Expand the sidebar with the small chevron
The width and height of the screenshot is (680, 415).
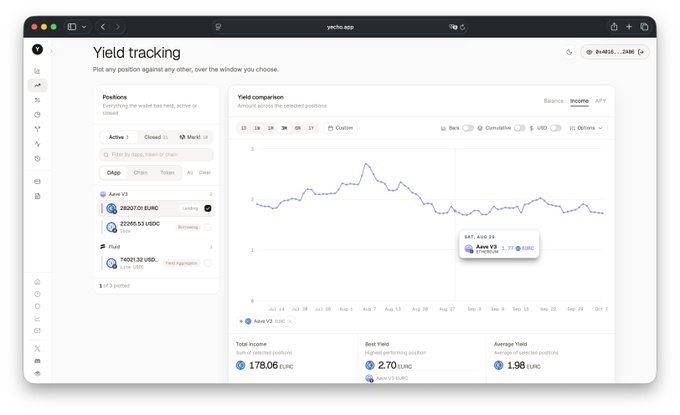pyautogui.click(x=51, y=51)
